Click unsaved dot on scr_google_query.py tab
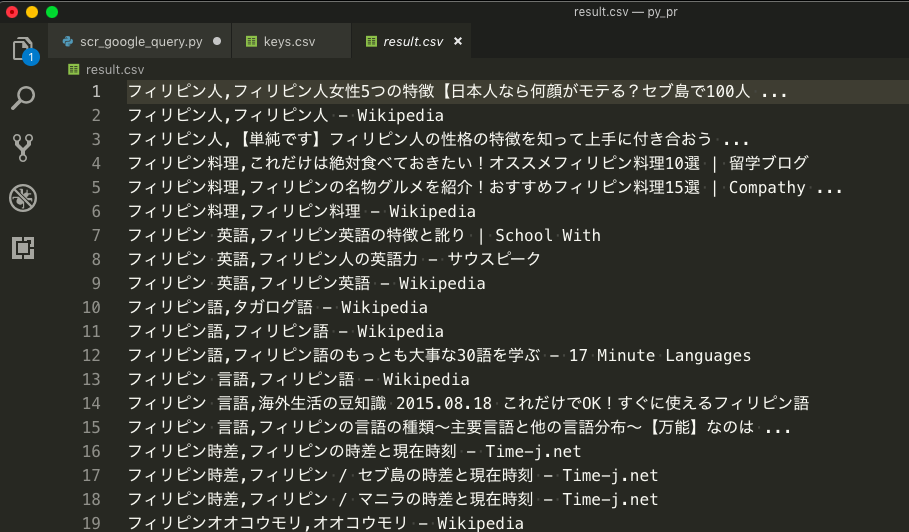909x532 pixels. 217,41
